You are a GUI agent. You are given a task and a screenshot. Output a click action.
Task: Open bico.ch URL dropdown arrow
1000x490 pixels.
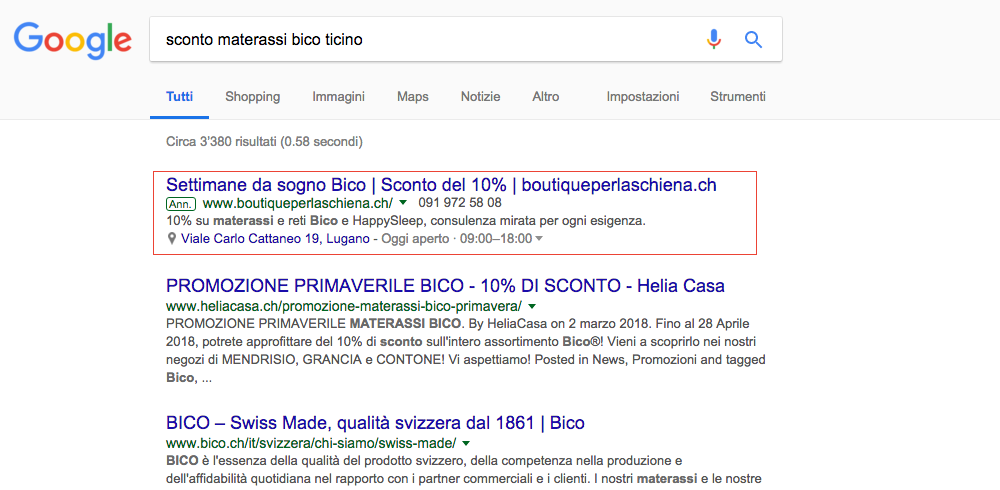tap(466, 443)
